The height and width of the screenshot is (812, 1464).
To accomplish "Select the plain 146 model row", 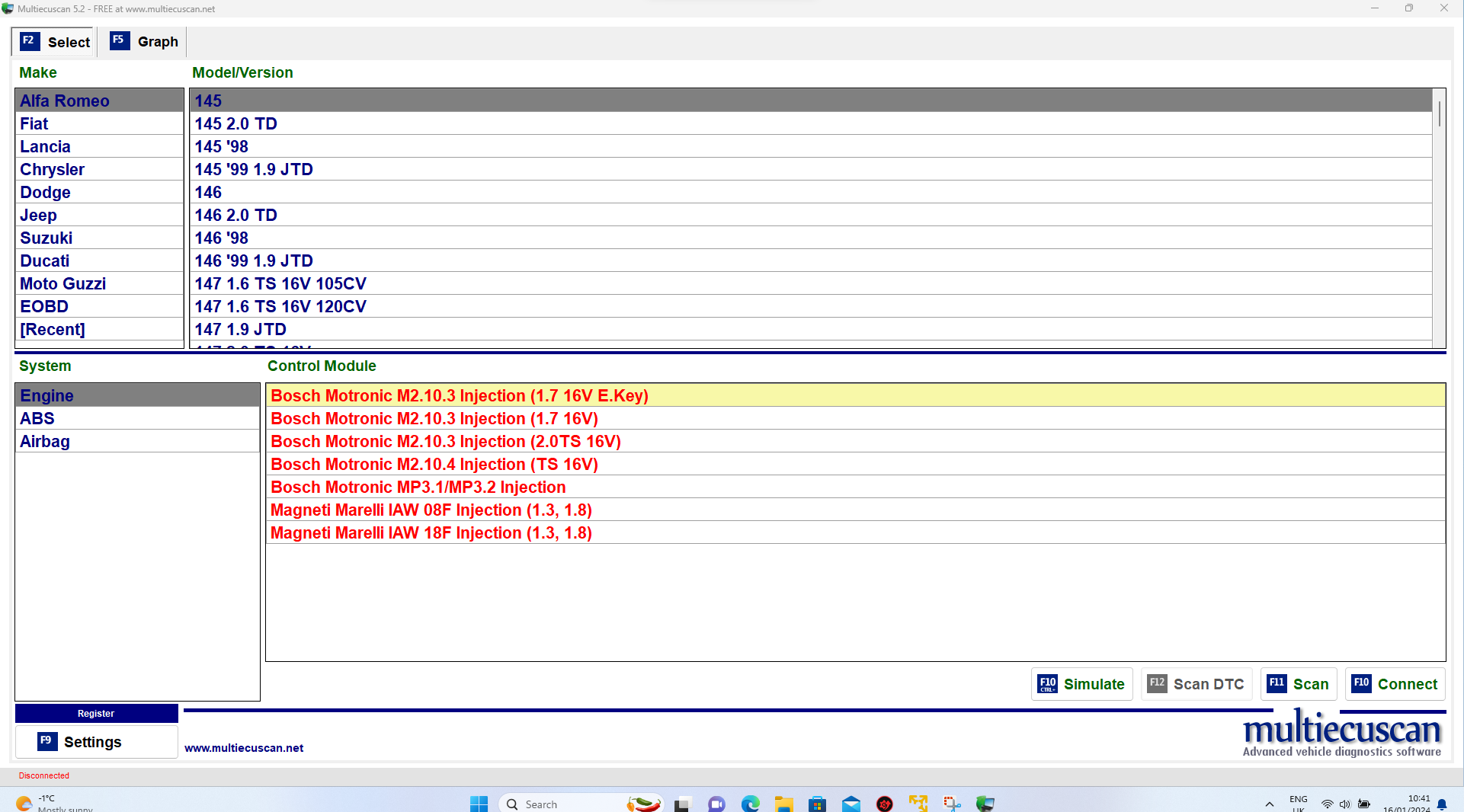I will tap(811, 192).
